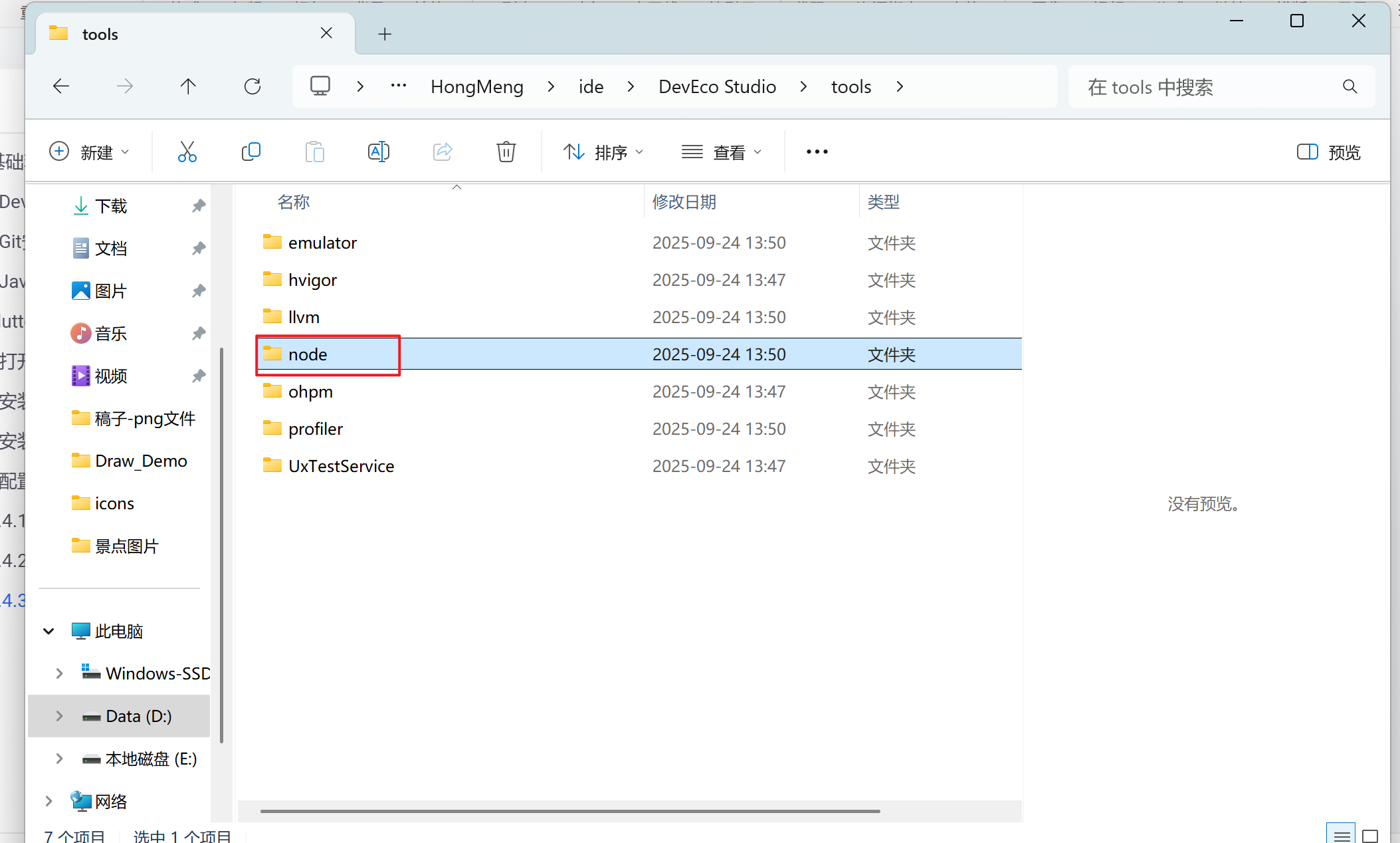Click the Refresh icon
Screen dimensions: 1400x843
[x=252, y=86]
